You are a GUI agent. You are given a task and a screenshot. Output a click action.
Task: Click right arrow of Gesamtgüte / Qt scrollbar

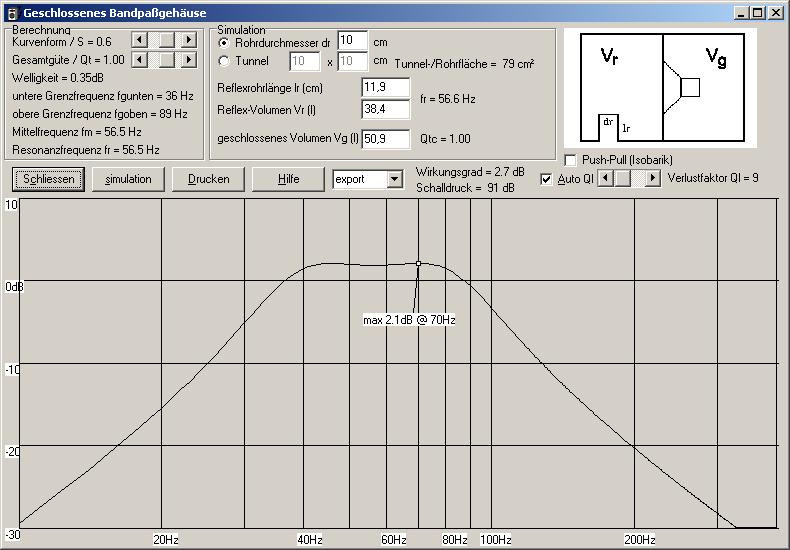coord(189,60)
